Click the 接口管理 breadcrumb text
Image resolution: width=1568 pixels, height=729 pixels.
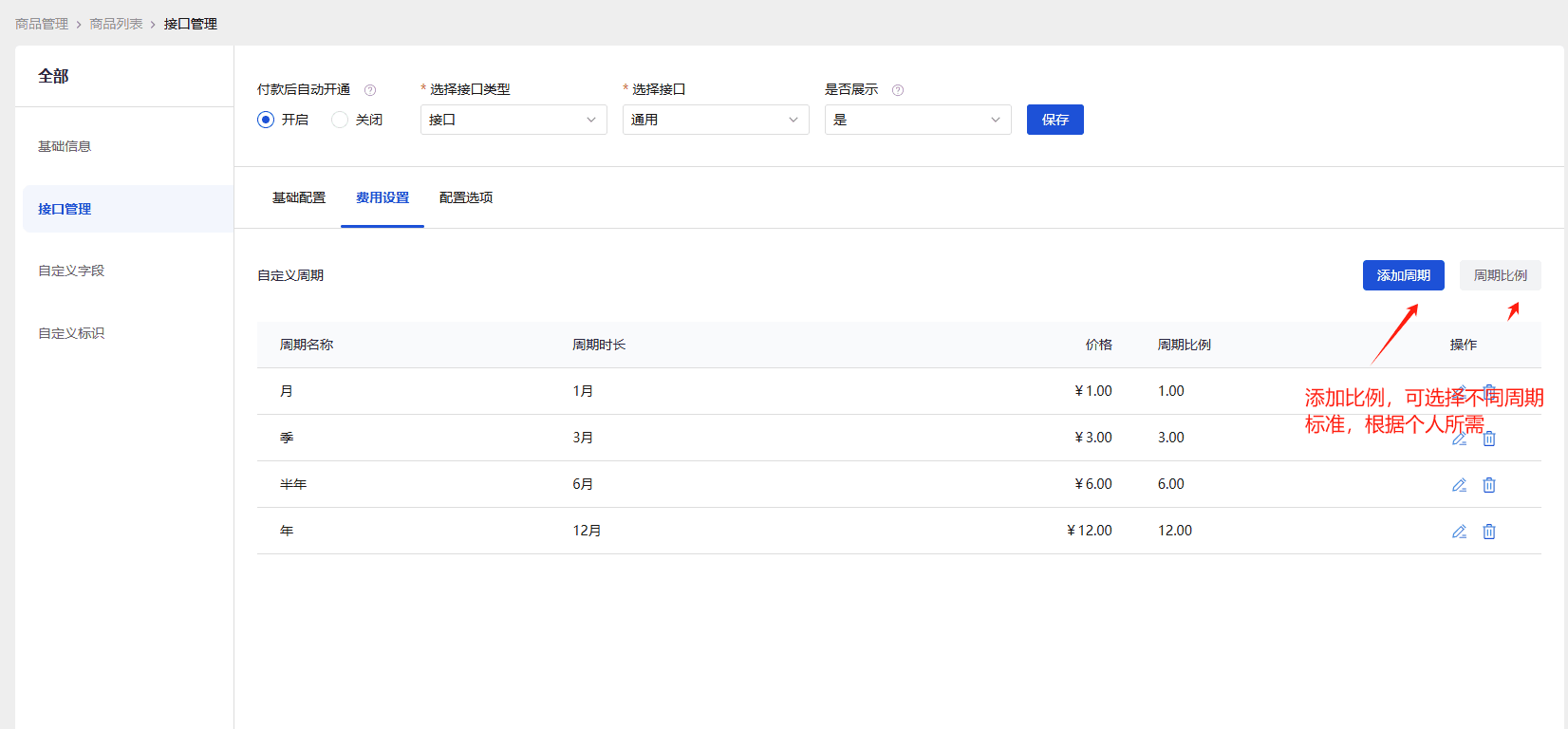pyautogui.click(x=191, y=24)
